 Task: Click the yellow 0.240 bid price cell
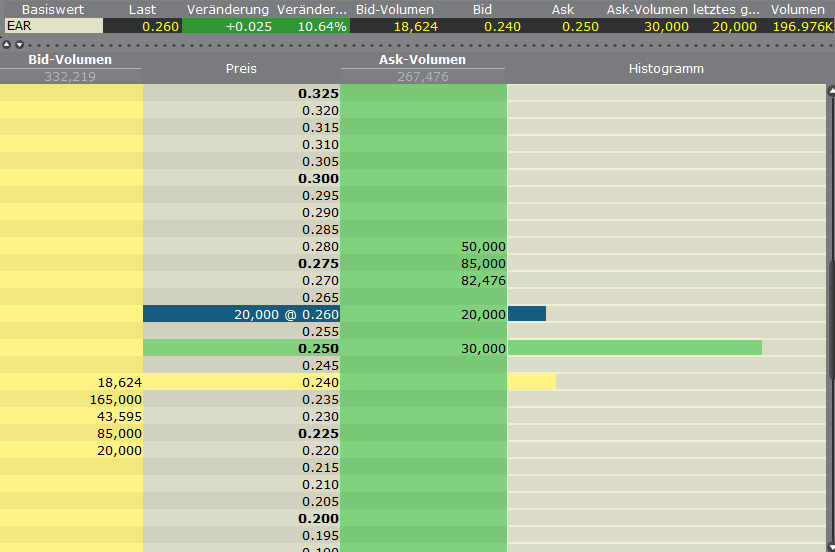(241, 382)
